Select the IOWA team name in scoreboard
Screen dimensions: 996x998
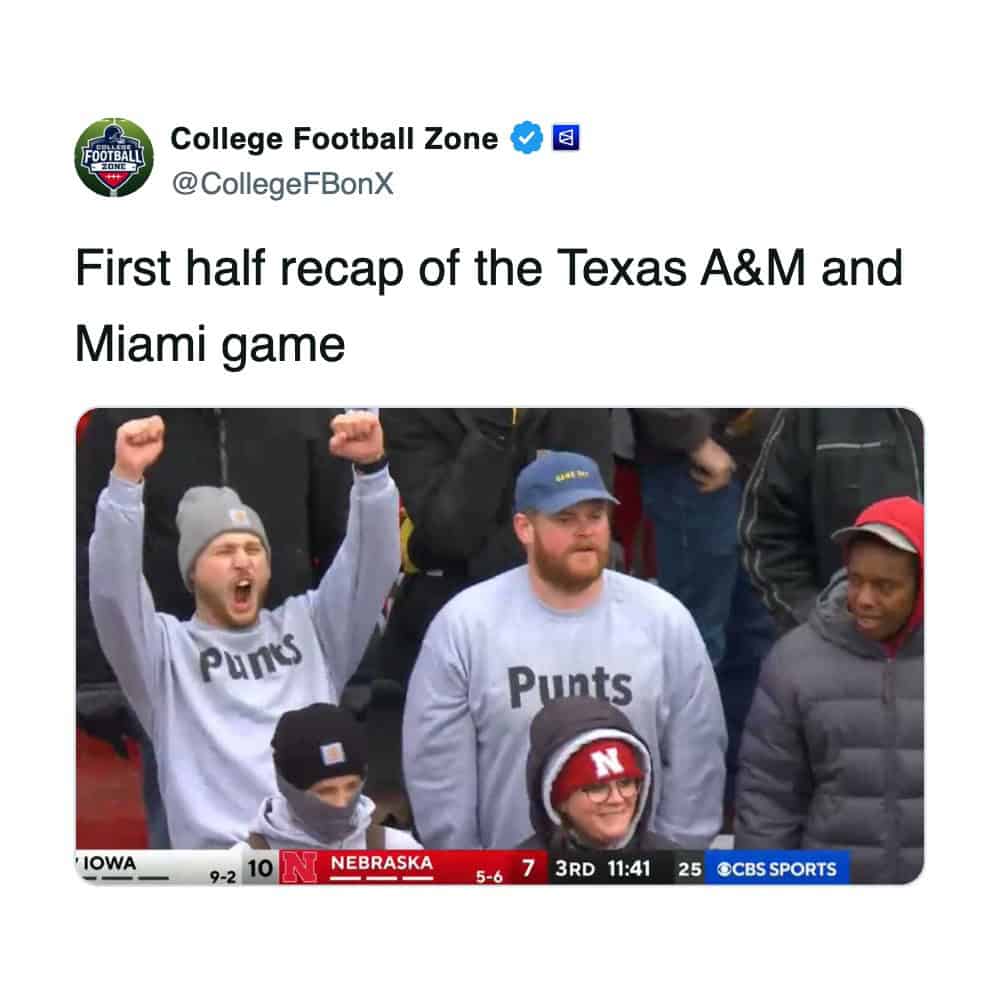click(110, 862)
